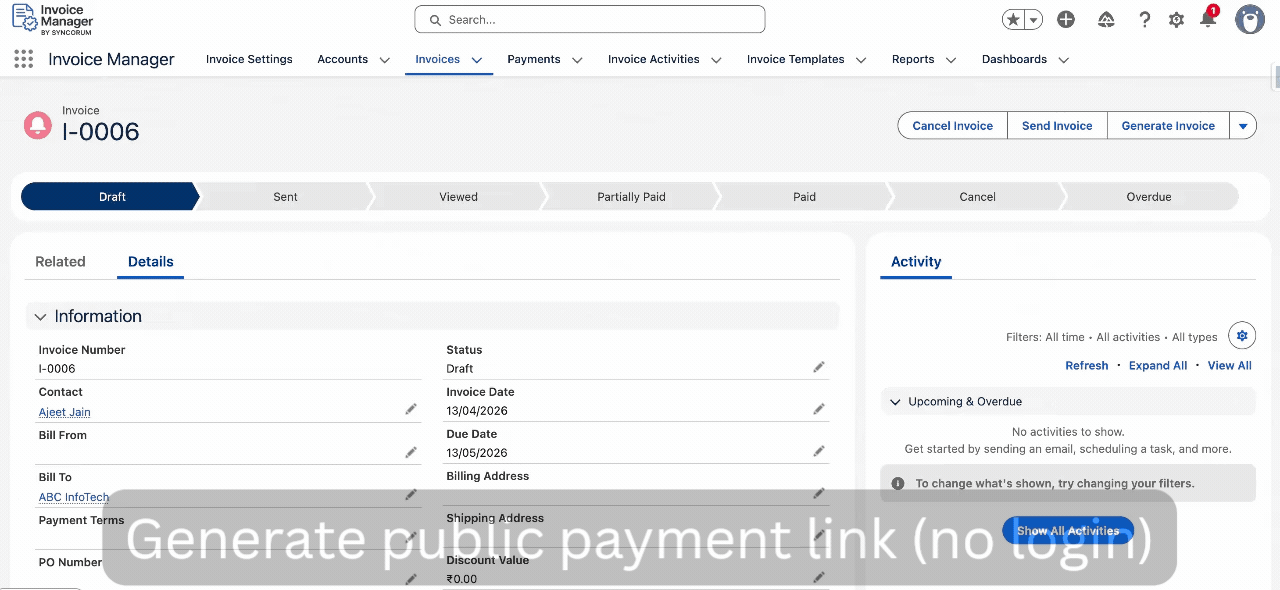The image size is (1280, 590).
Task: Edit the Invoice Date pencil icon
Action: click(x=819, y=409)
